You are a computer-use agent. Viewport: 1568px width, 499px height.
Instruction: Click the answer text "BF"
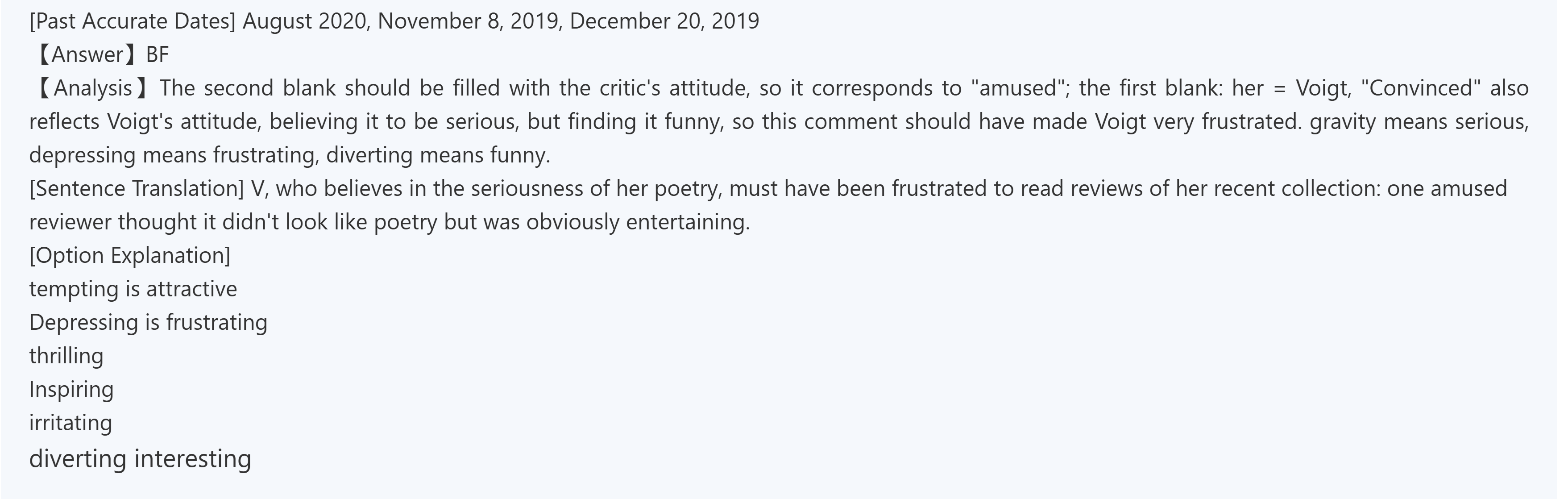(x=158, y=55)
